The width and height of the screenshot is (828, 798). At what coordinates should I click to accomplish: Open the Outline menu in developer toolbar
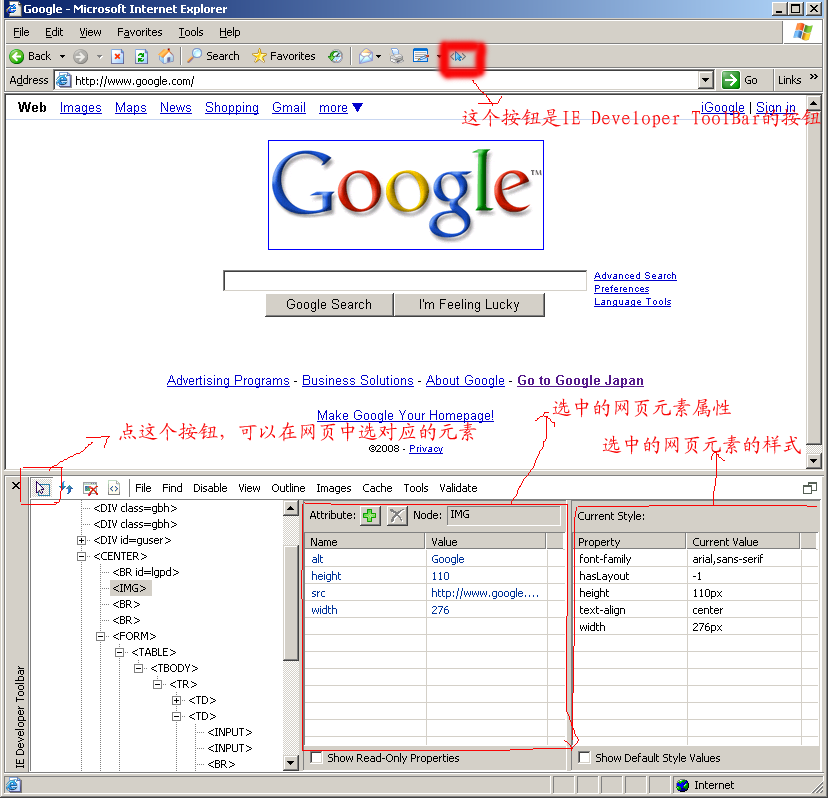[x=288, y=488]
